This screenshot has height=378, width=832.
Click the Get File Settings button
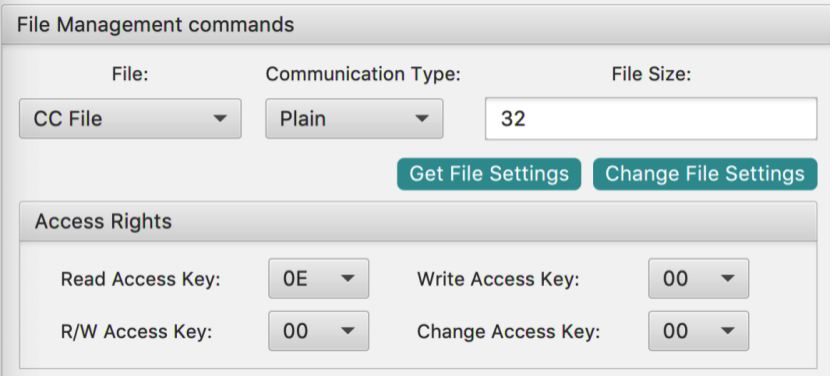[x=489, y=174]
